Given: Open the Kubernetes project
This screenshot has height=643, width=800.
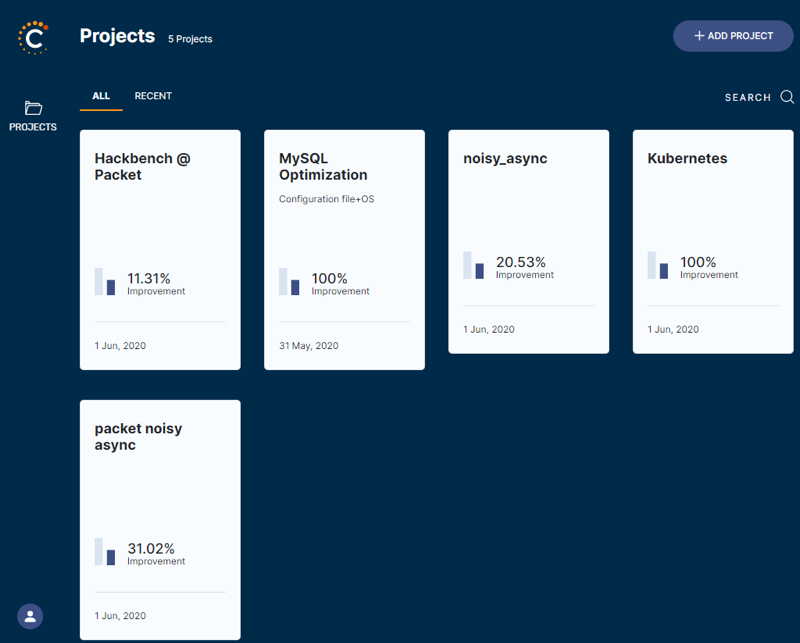Looking at the screenshot, I should pyautogui.click(x=713, y=241).
